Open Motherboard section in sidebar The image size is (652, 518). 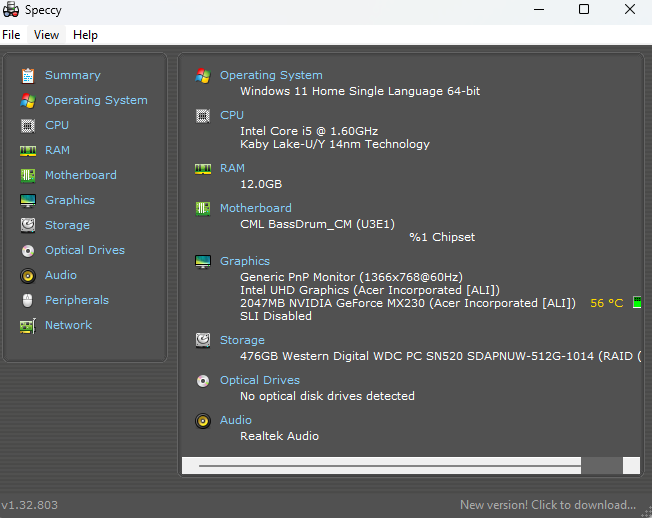click(81, 175)
